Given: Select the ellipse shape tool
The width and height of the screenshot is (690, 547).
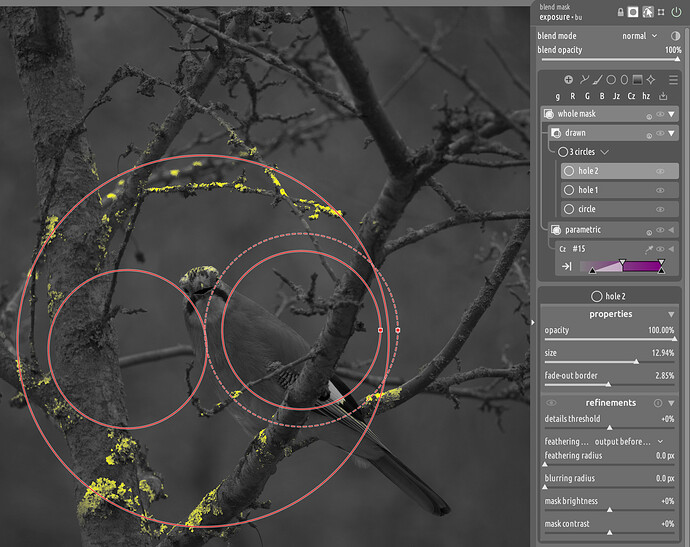Looking at the screenshot, I should (x=624, y=80).
